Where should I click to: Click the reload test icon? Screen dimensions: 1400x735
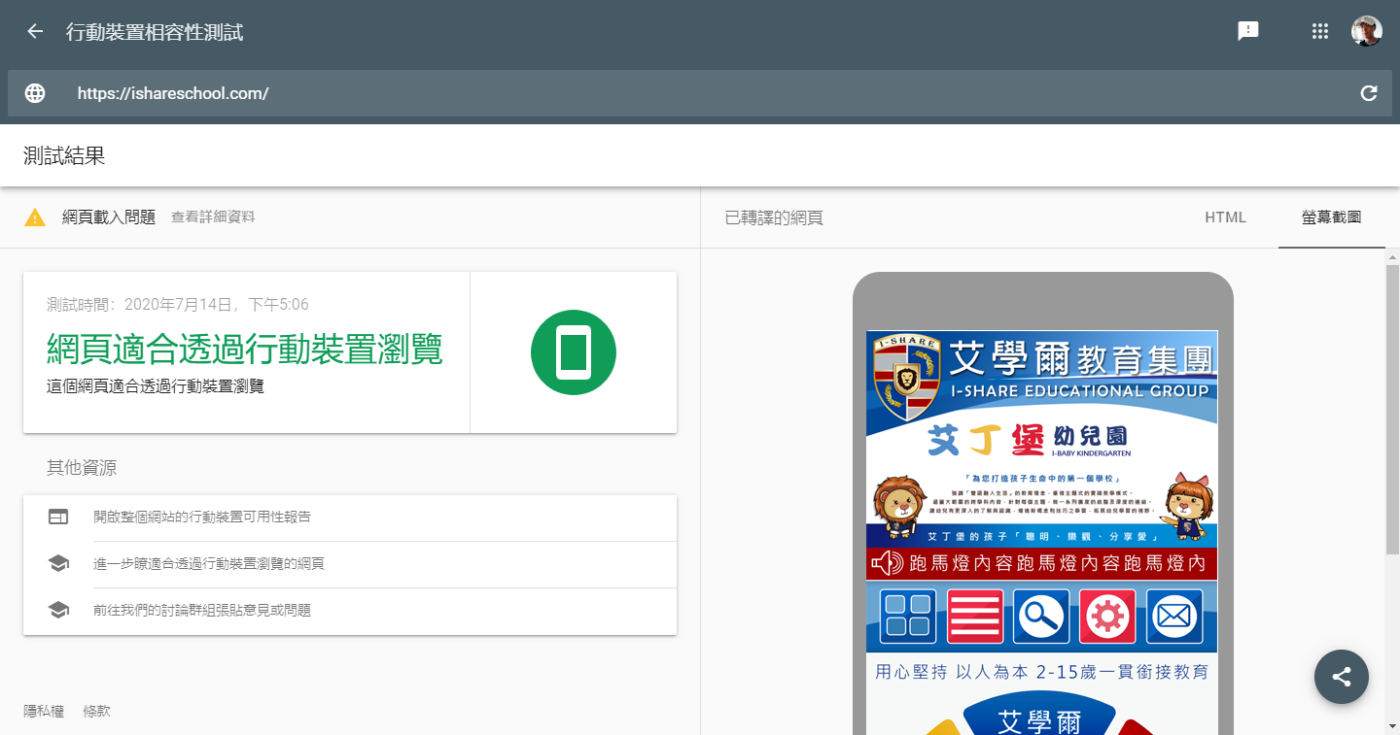tap(1368, 94)
